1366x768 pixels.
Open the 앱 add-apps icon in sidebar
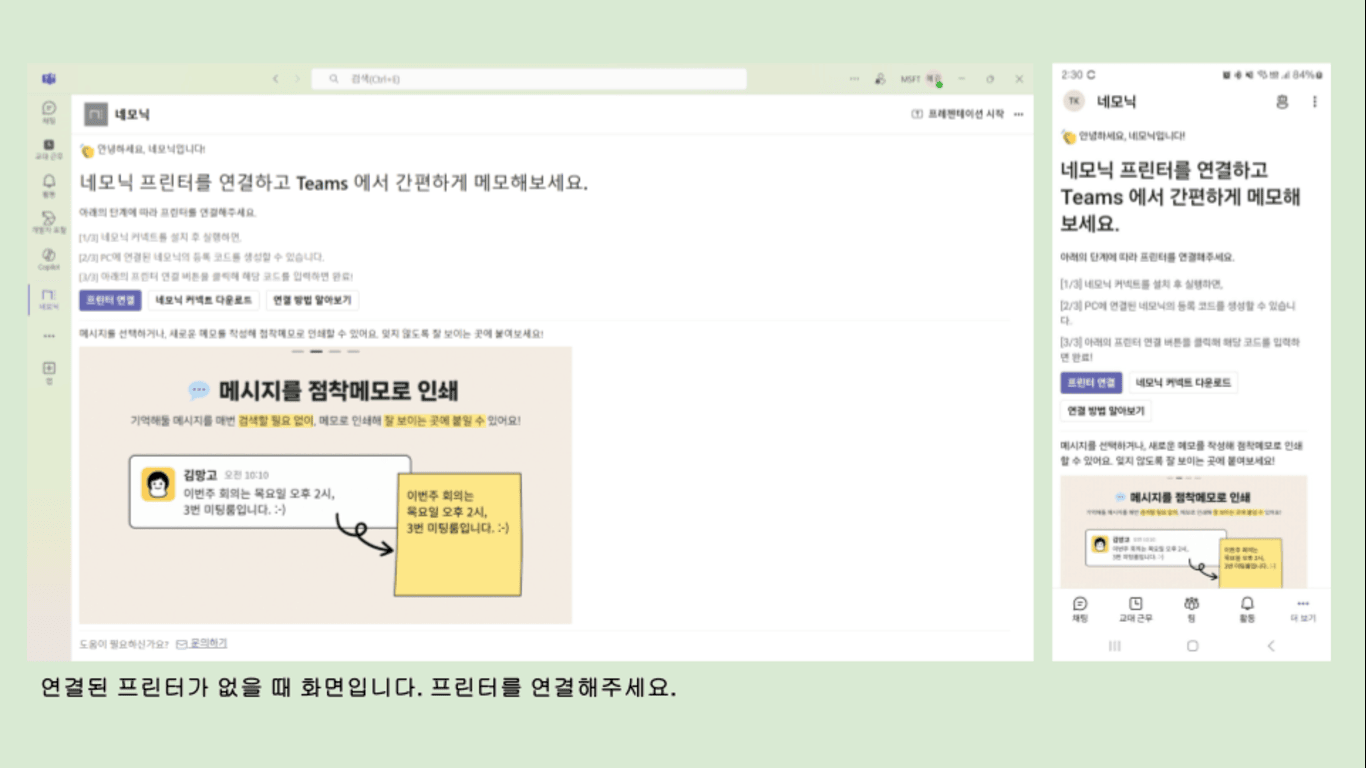click(x=48, y=372)
